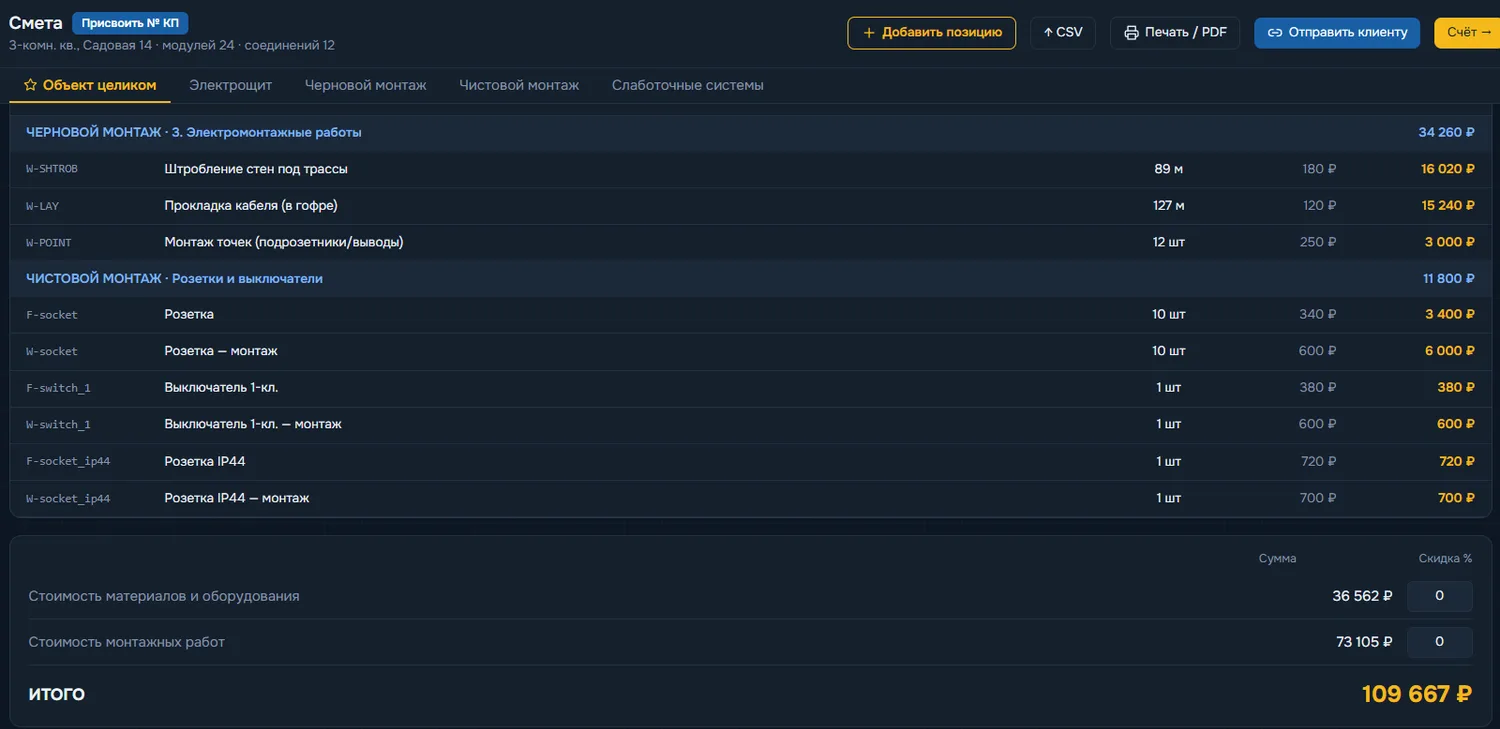Click the plus icon in Добавить позицию
Screen dimensions: 1500x729
868,32
